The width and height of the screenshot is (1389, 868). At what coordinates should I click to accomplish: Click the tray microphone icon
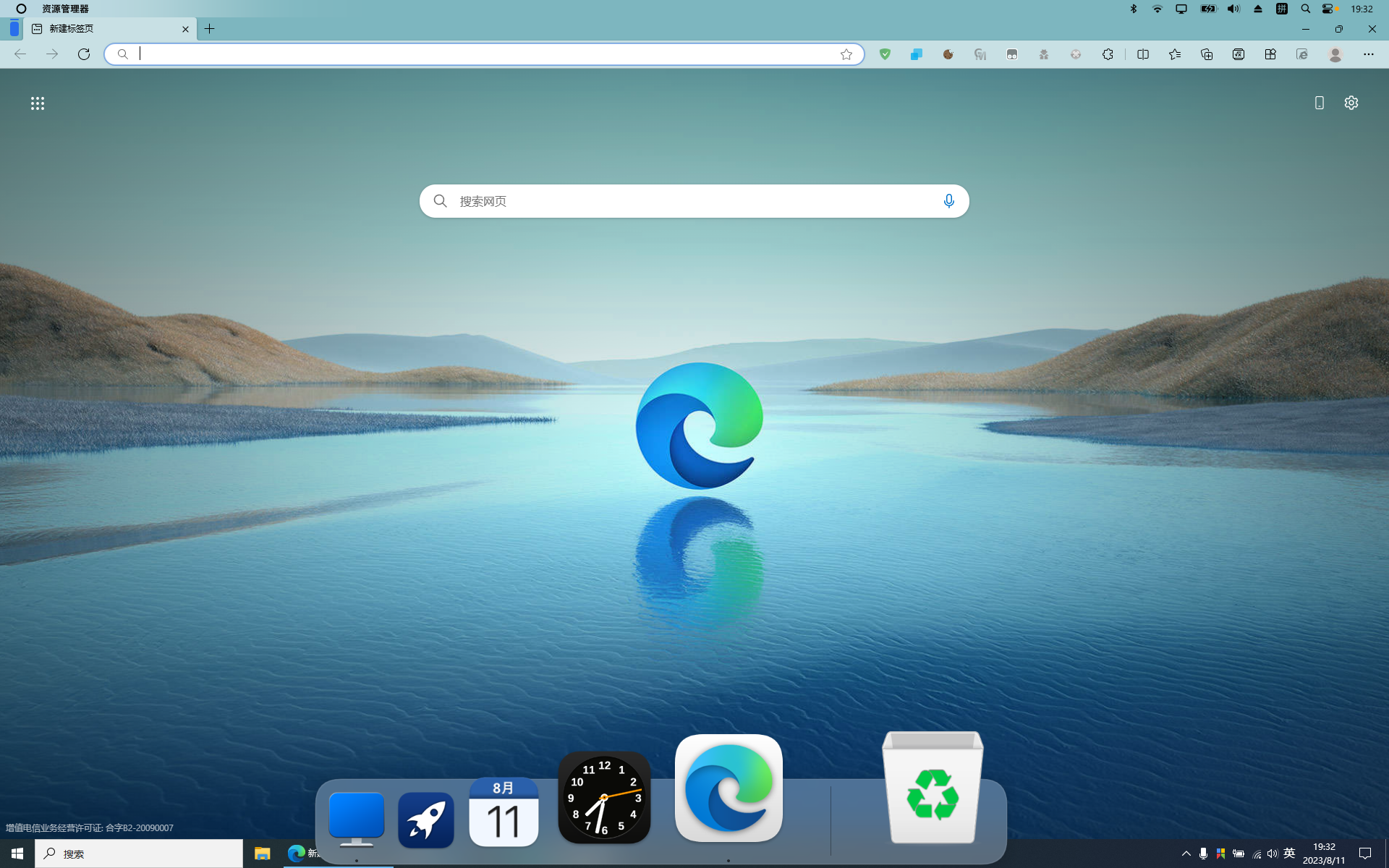tap(1203, 854)
